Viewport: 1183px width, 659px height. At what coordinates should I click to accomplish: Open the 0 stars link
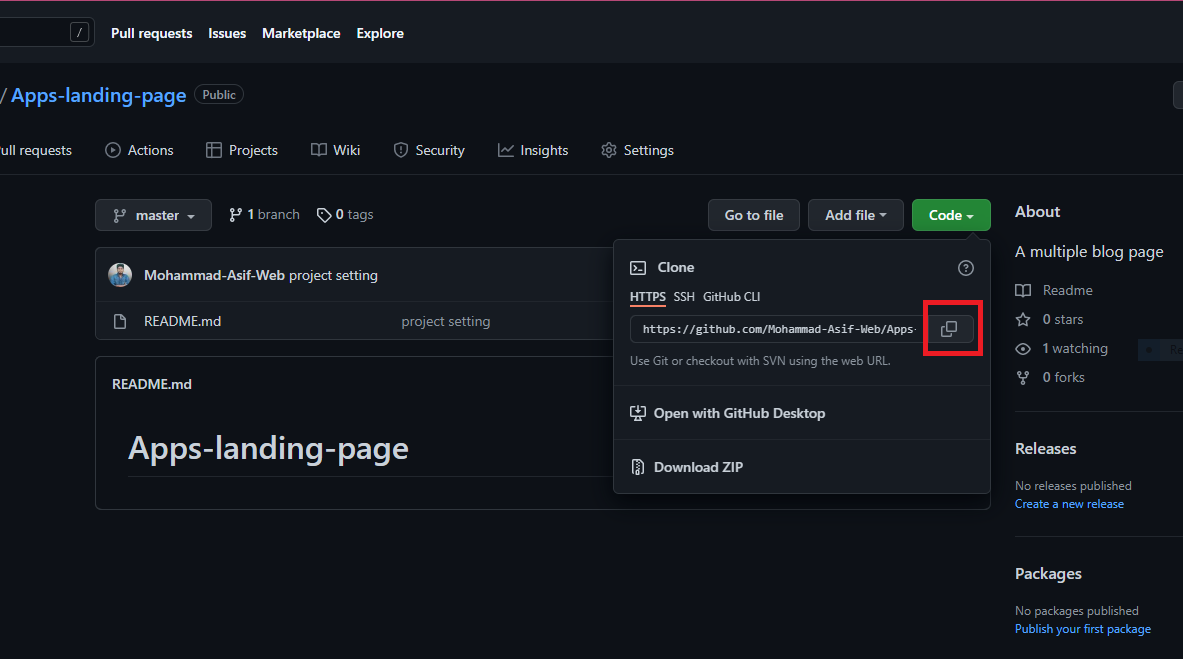pos(1063,319)
